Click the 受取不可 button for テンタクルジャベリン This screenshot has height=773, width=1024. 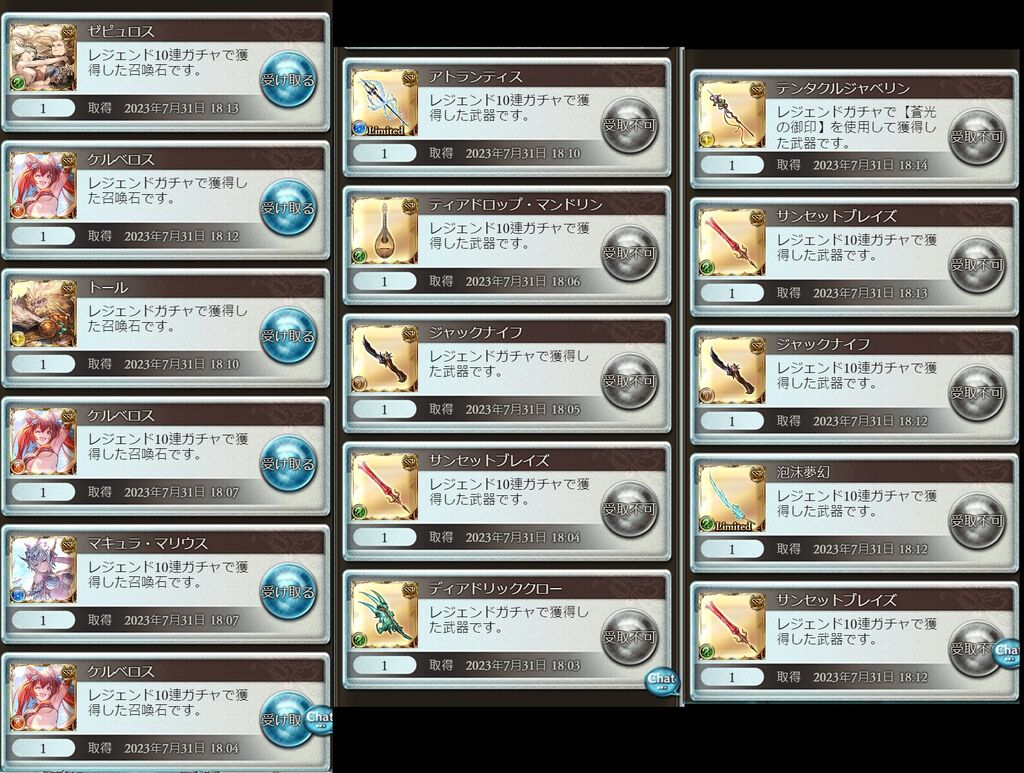pos(976,137)
